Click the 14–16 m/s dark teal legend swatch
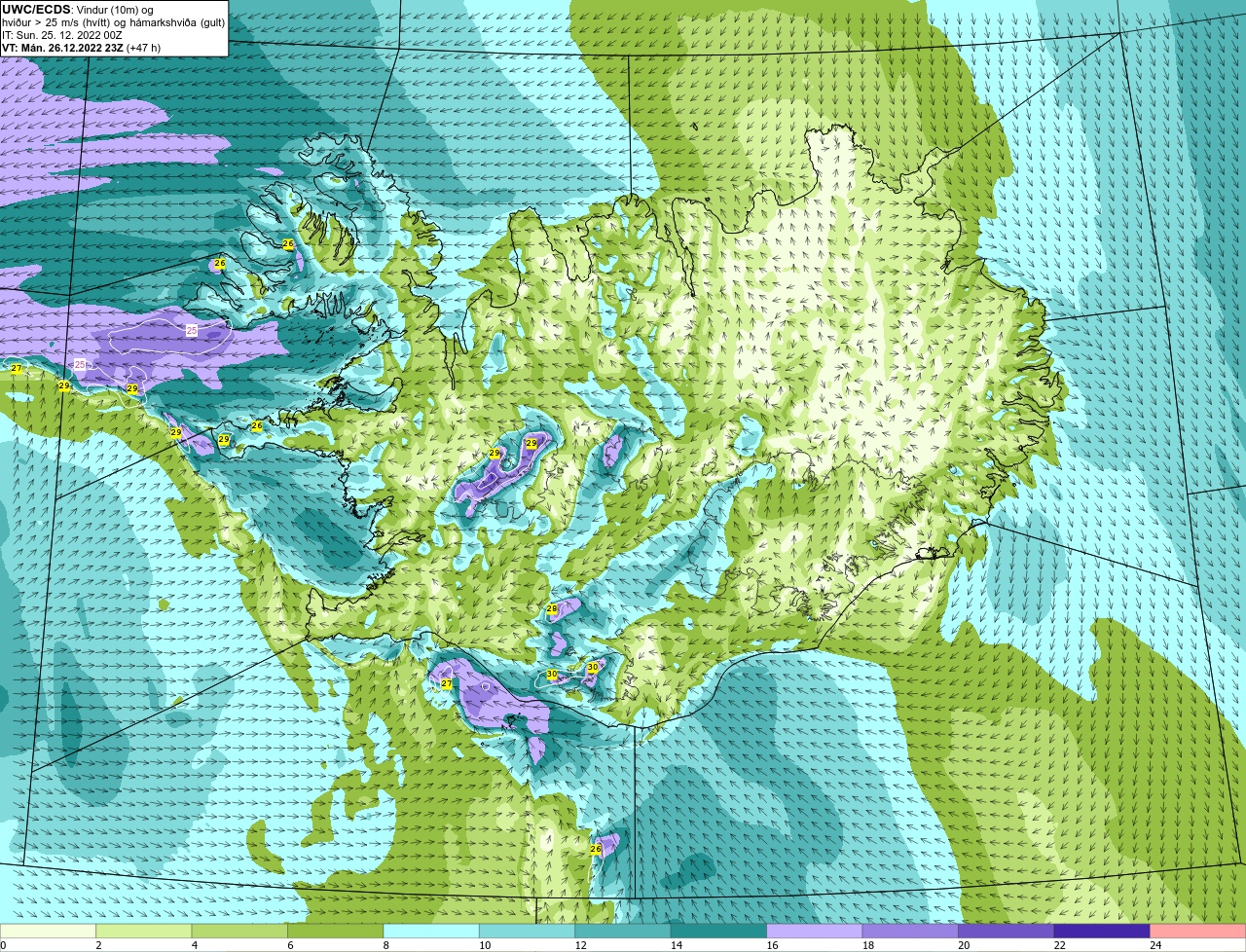 (x=720, y=931)
